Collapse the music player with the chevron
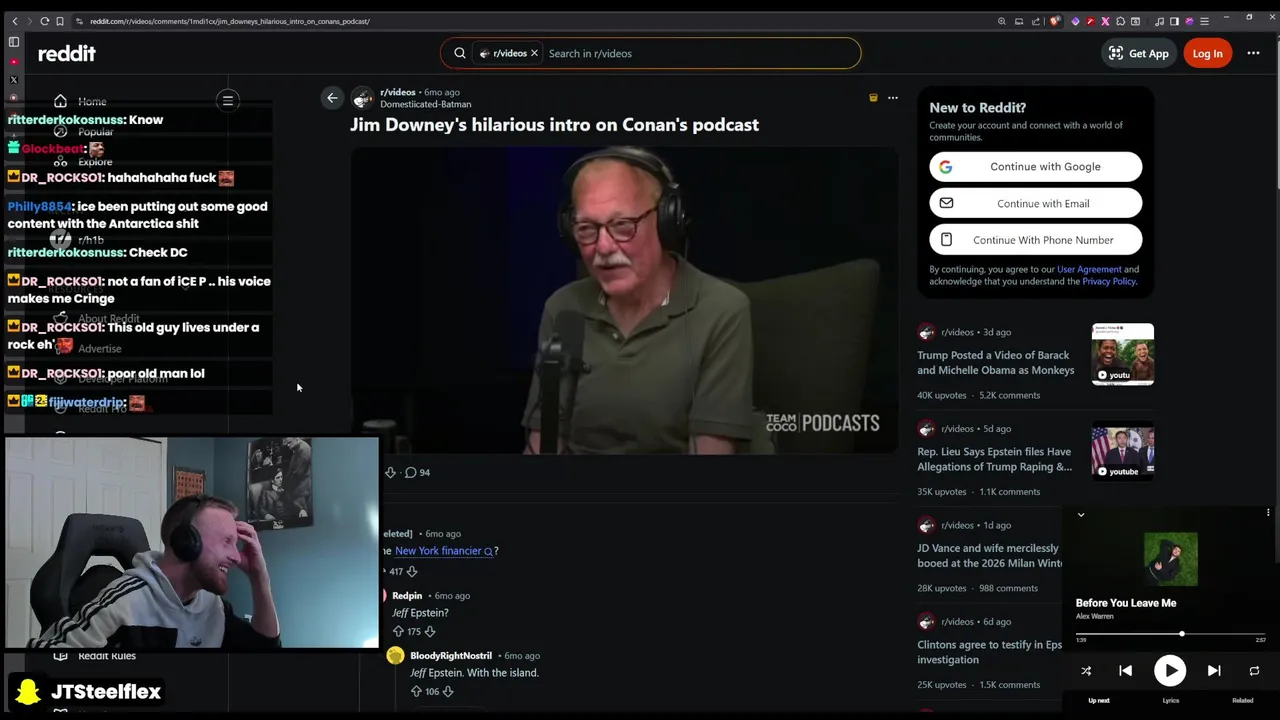Viewport: 1280px width, 720px height. (x=1081, y=514)
